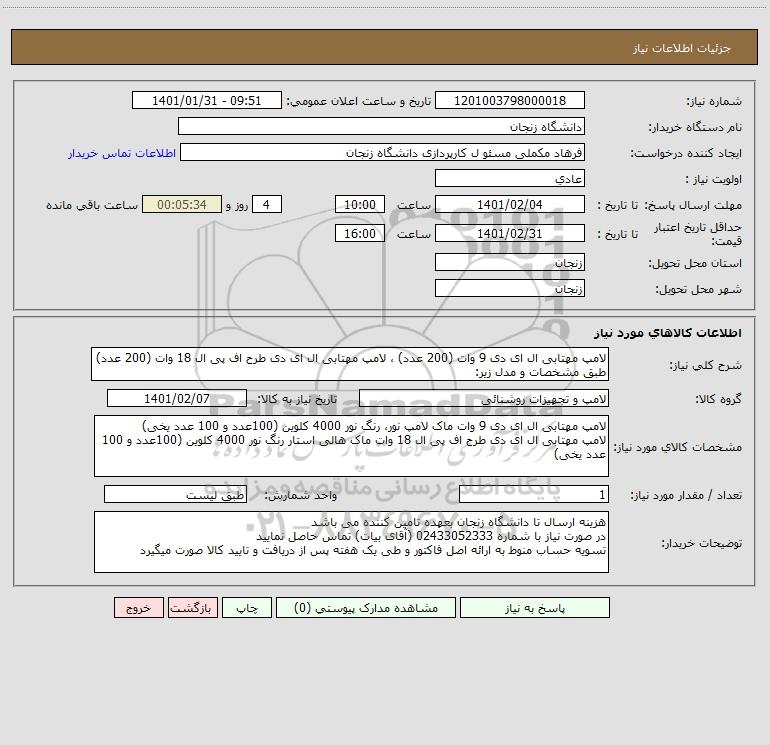
Task: Click the requester field فرهاد مکملی
Action: [x=383, y=153]
